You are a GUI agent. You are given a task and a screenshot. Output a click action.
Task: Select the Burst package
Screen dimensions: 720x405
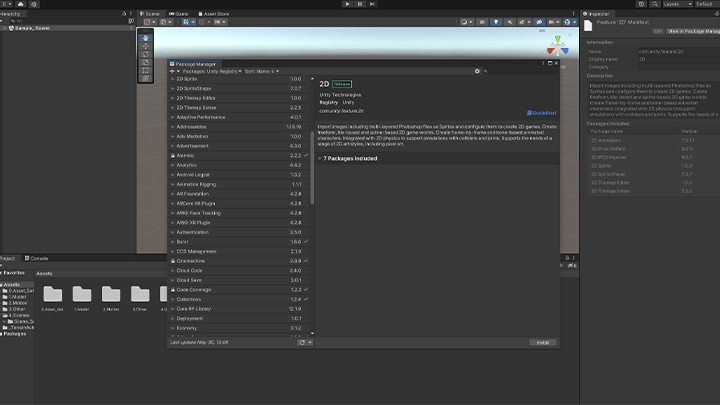pos(239,242)
